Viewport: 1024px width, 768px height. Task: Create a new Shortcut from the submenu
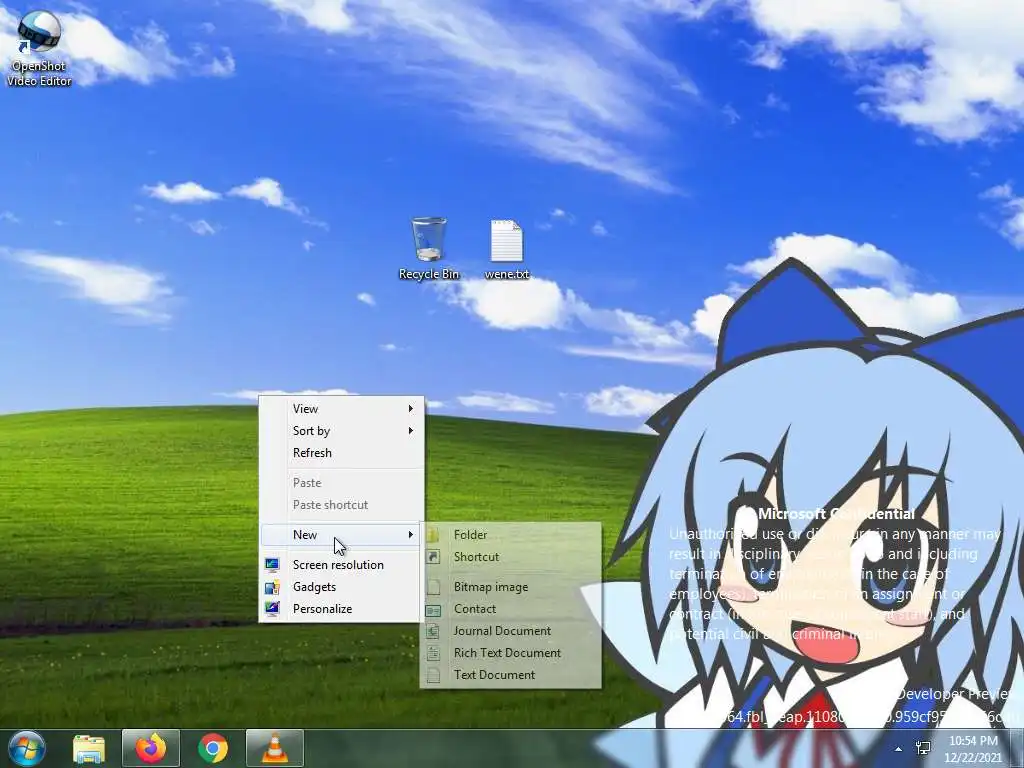tap(511, 556)
